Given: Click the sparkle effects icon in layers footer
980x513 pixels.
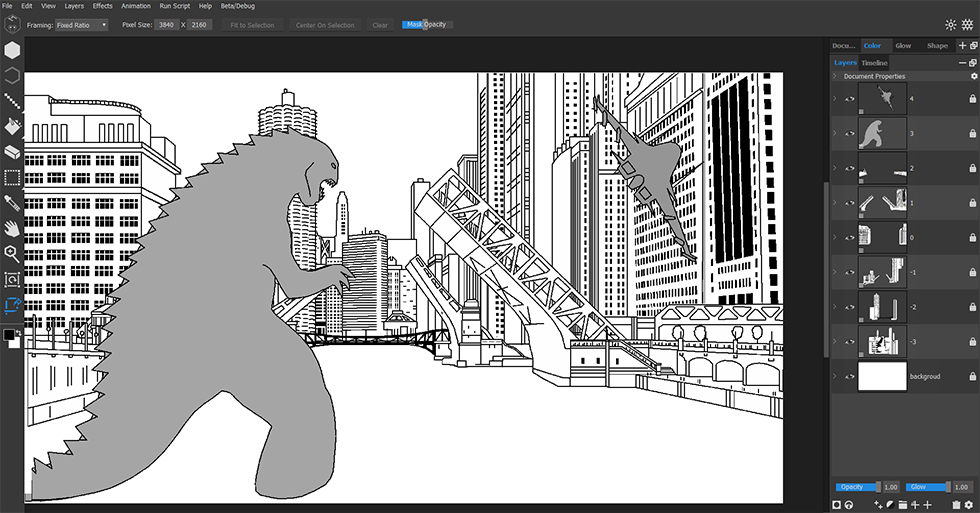Looking at the screenshot, I should click(x=878, y=505).
